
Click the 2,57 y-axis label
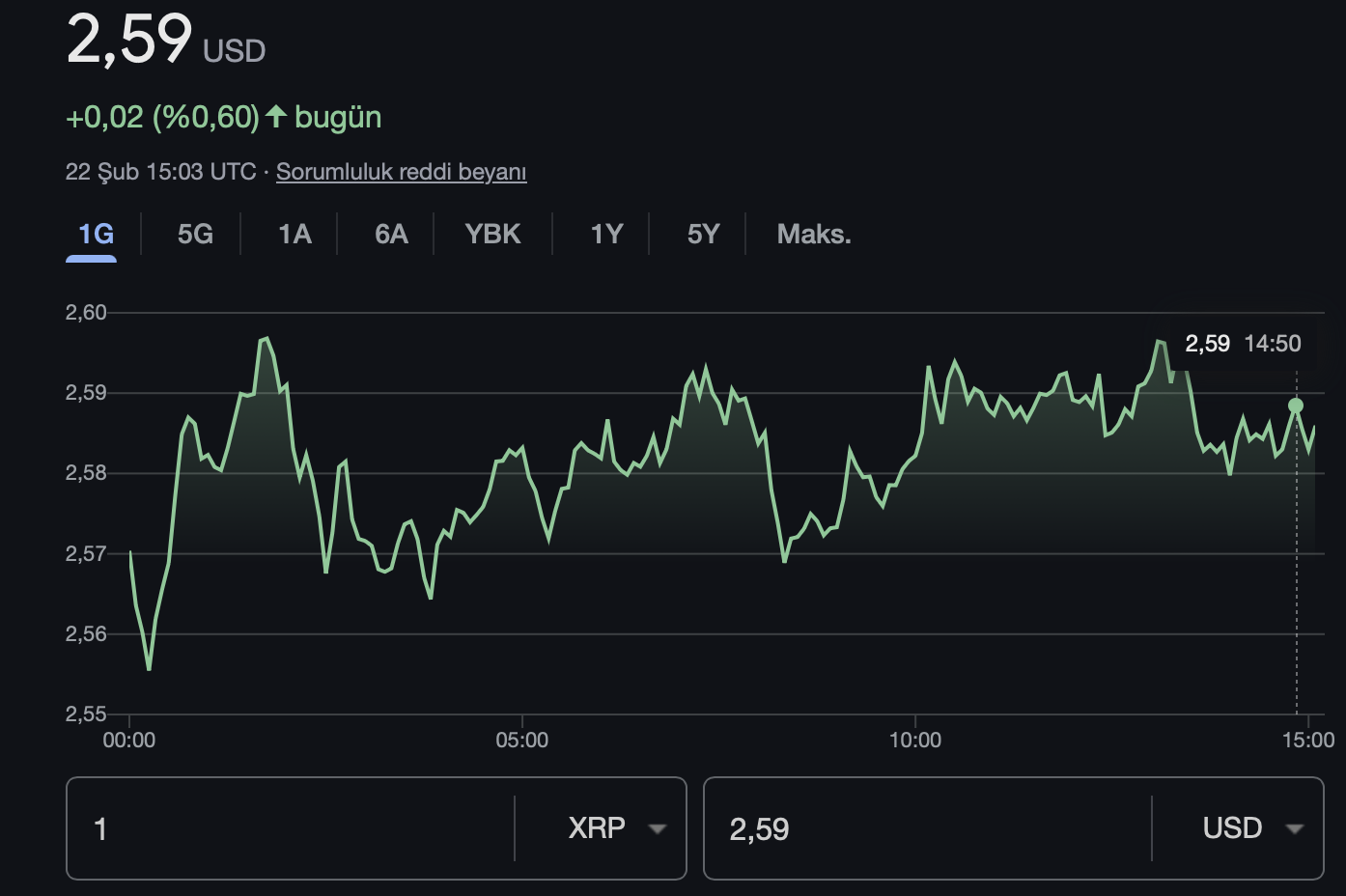point(86,553)
